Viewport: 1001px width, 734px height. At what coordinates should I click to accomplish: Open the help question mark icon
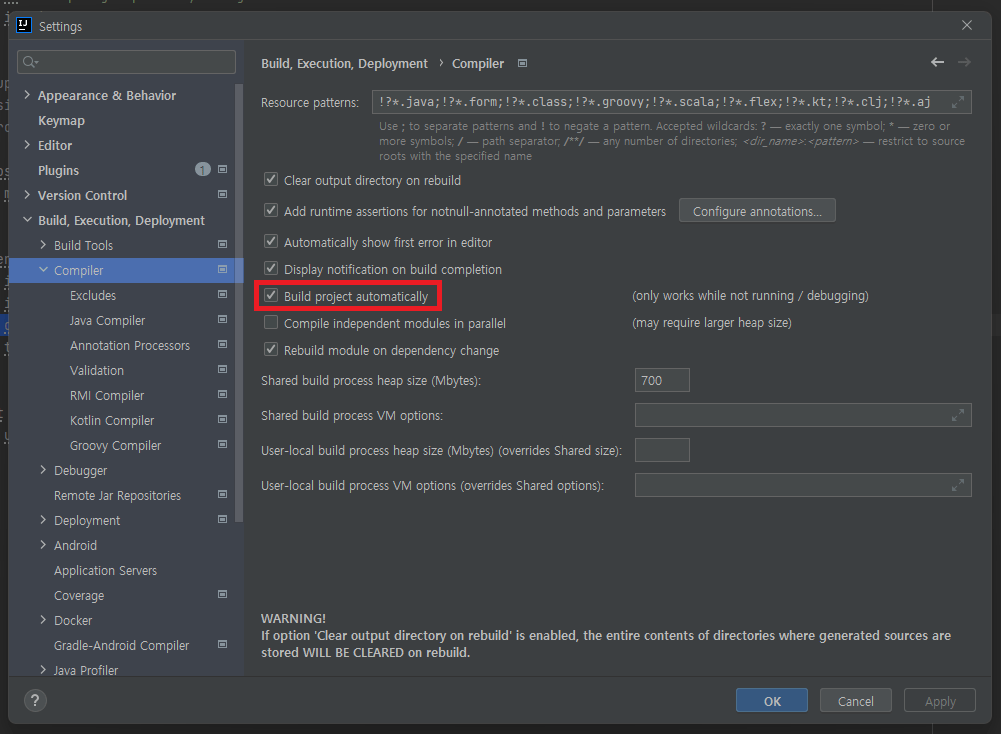click(x=34, y=700)
